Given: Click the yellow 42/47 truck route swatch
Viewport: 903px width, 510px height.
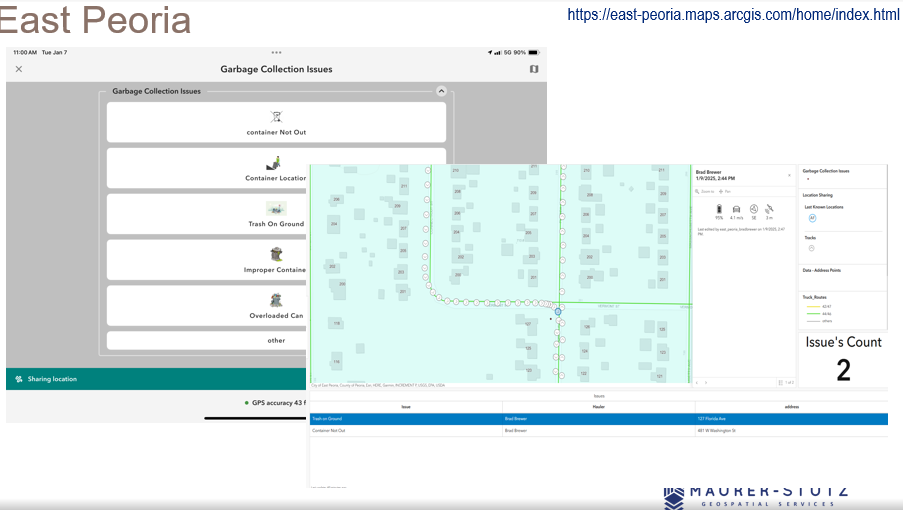Looking at the screenshot, I should 813,307.
